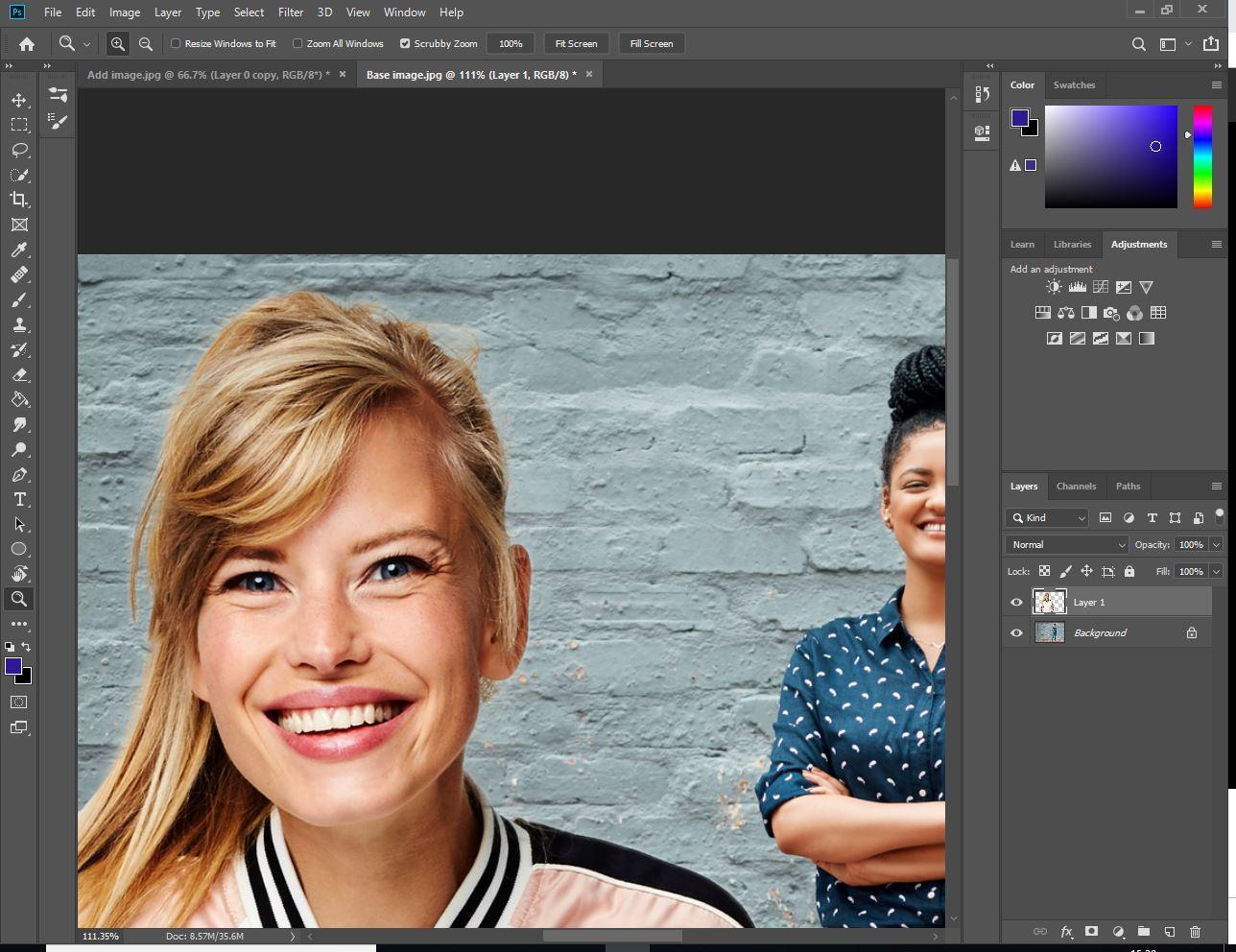Screen dimensions: 1236x952
Task: Delete layer with the trash icon
Action: click(x=1195, y=931)
